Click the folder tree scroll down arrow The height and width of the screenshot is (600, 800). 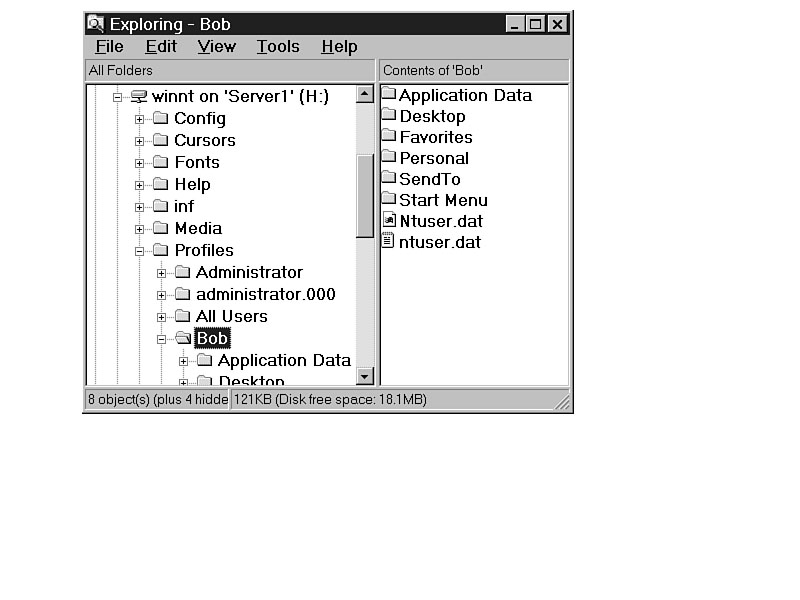[365, 376]
